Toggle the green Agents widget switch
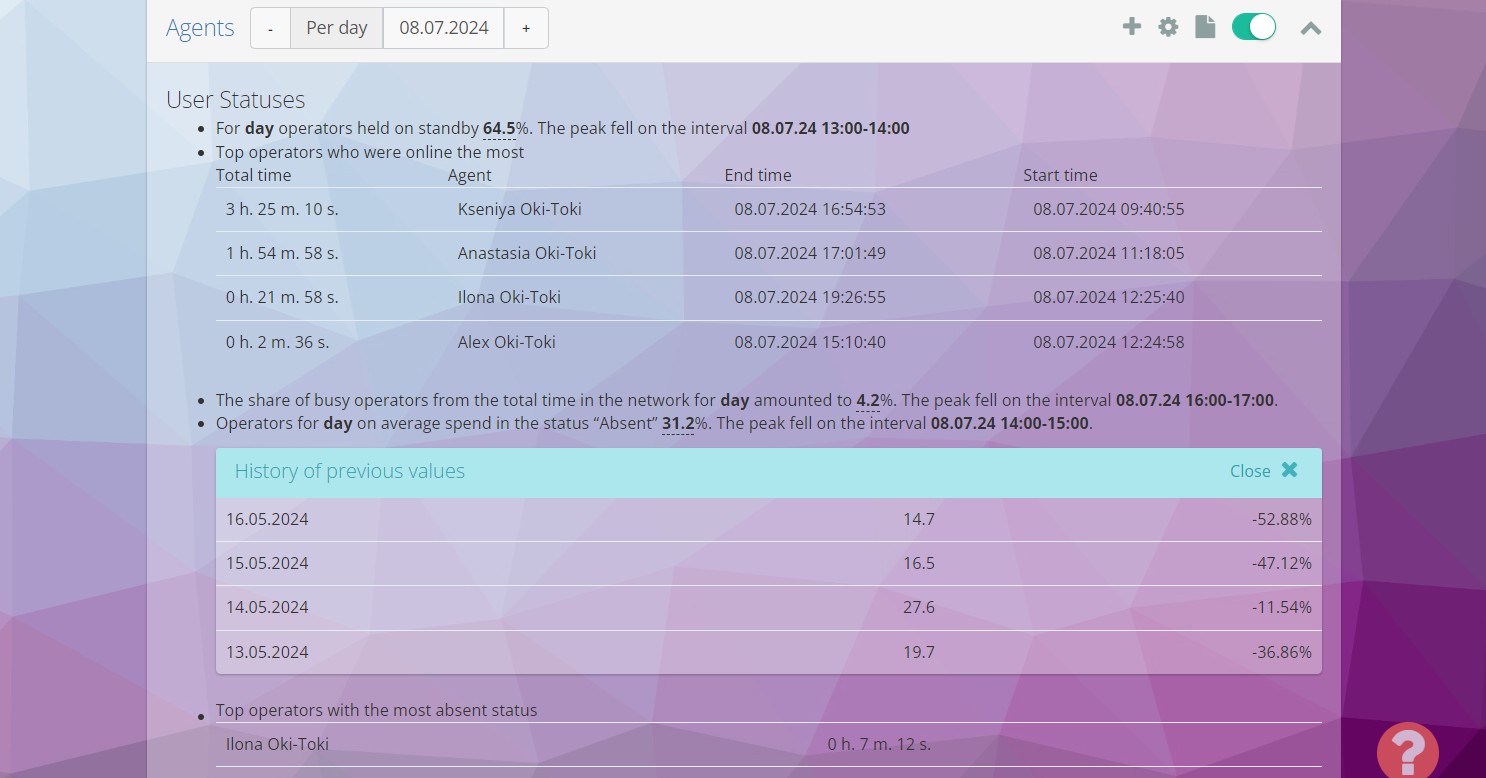The width and height of the screenshot is (1486, 778). pos(1254,27)
